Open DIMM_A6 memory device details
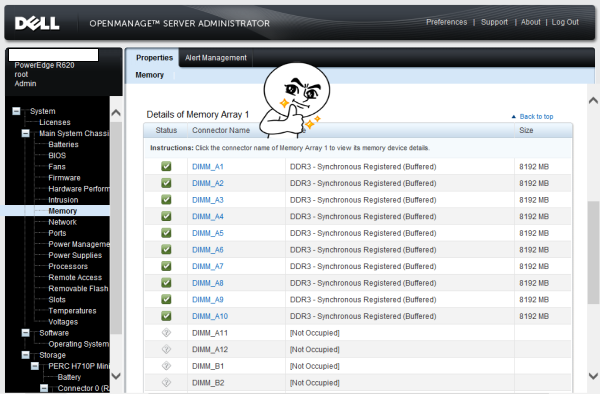This screenshot has height=394, width=600. tap(207, 250)
